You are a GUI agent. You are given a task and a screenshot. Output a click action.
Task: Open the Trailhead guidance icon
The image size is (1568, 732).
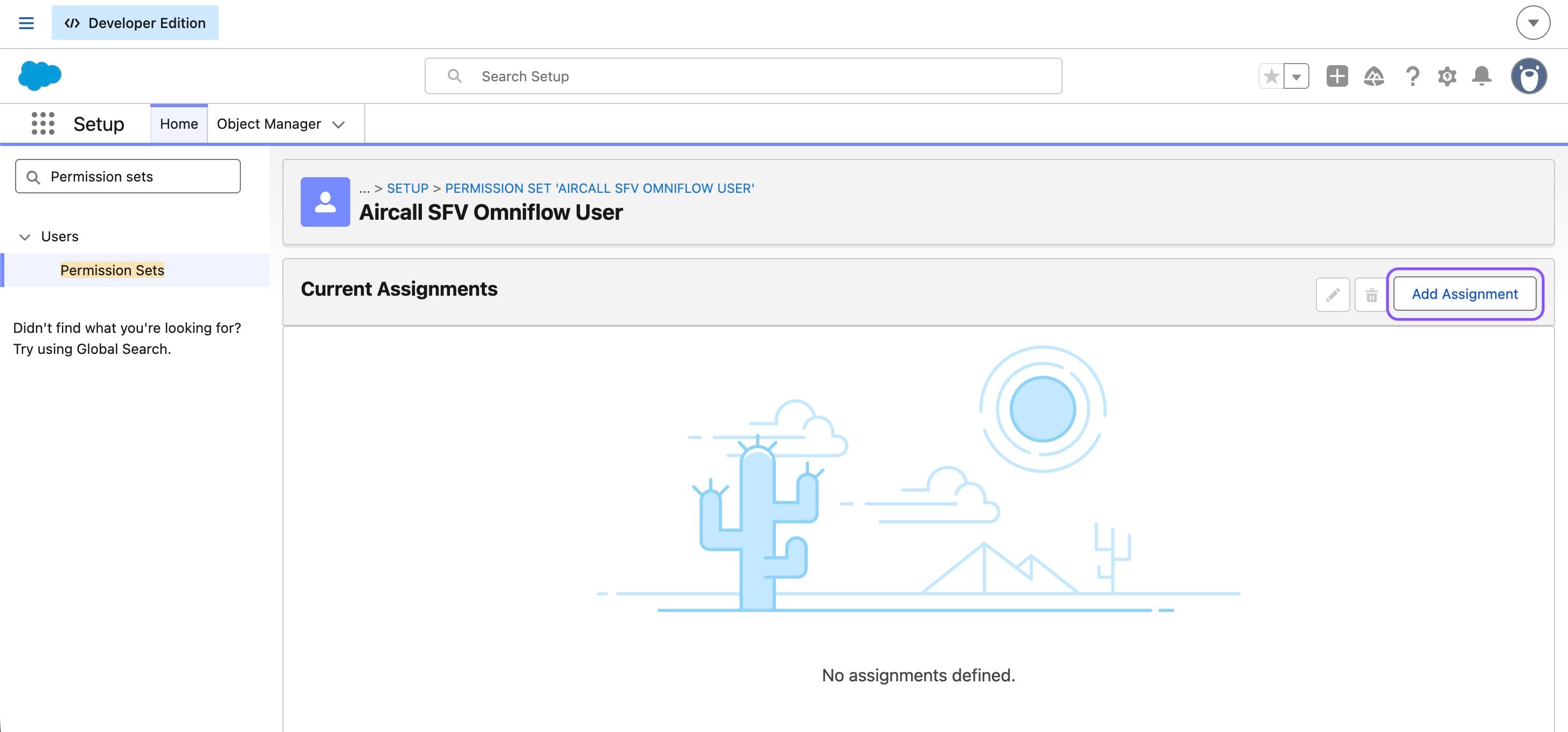pos(1374,76)
